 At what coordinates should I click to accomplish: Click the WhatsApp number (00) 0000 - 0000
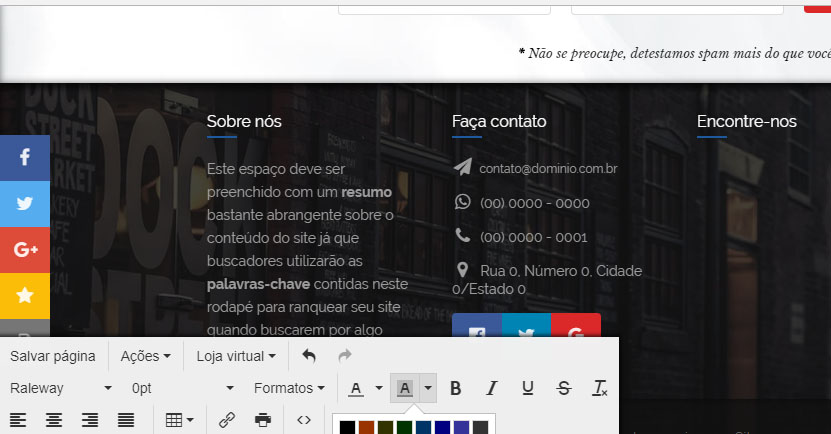[x=535, y=203]
